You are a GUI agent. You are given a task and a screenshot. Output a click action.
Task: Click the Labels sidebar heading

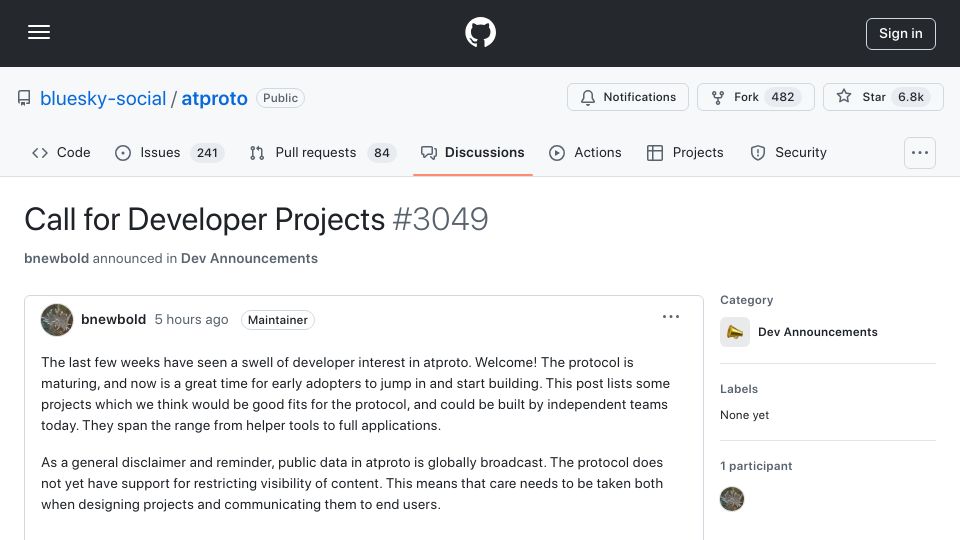point(738,389)
